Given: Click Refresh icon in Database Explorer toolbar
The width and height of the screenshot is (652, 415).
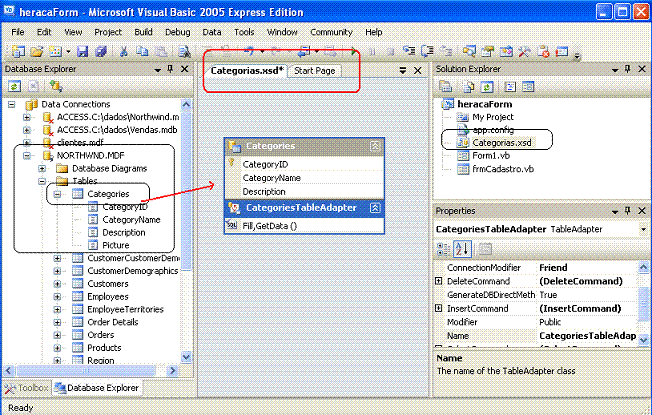Looking at the screenshot, I should coord(15,86).
